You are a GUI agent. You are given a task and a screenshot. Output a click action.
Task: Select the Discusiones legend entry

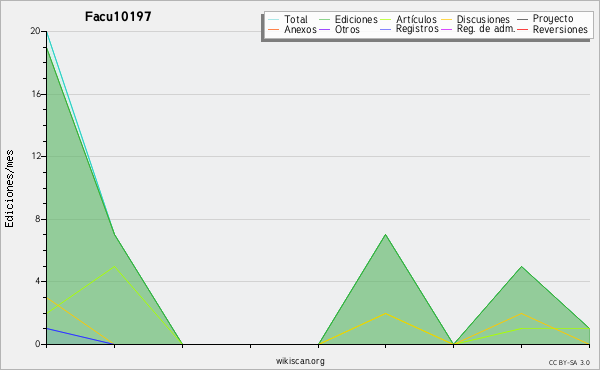tap(483, 19)
